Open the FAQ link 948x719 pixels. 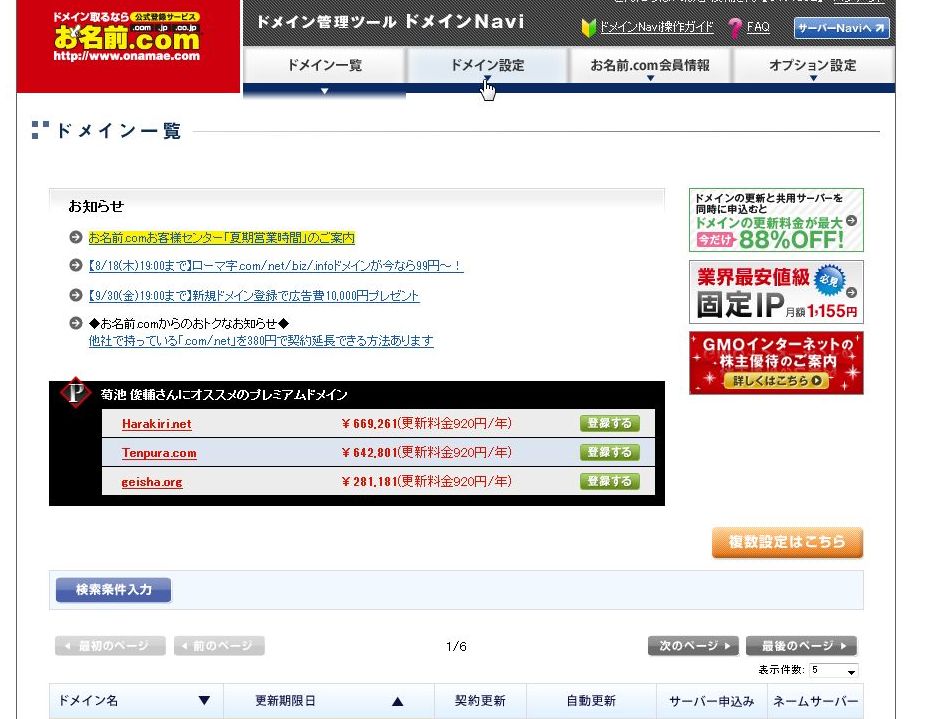pos(758,27)
